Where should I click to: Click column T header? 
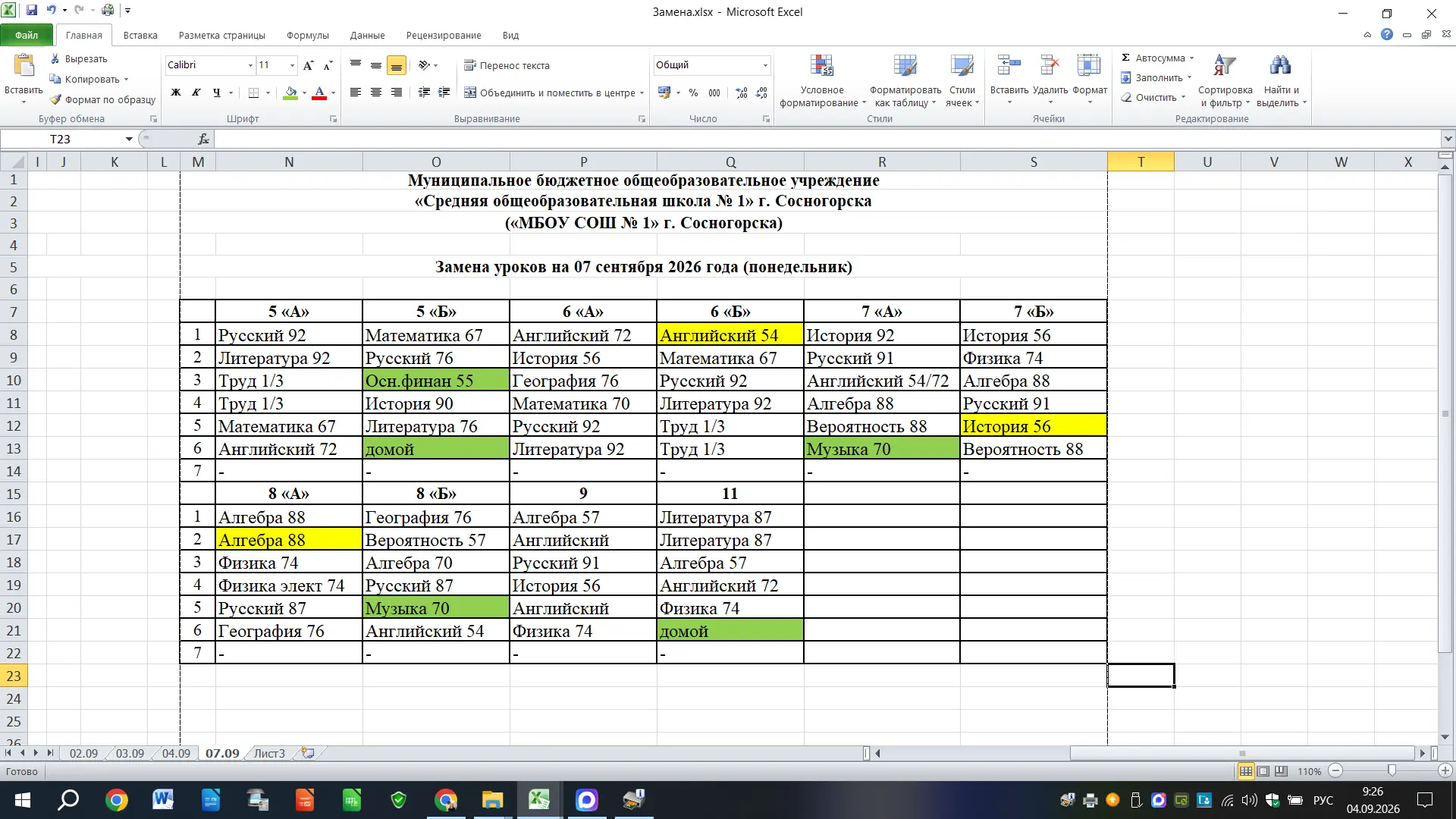(x=1141, y=162)
